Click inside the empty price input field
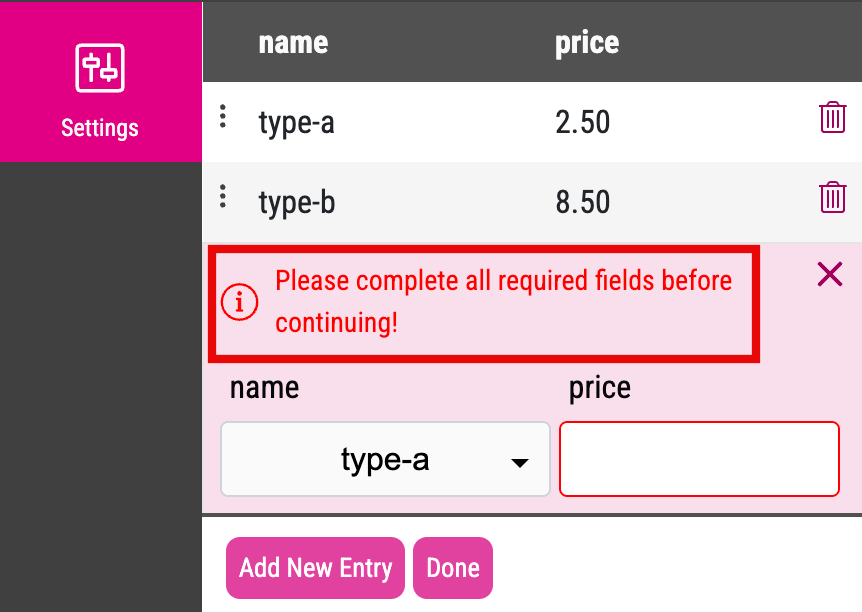862x612 pixels. click(x=698, y=459)
